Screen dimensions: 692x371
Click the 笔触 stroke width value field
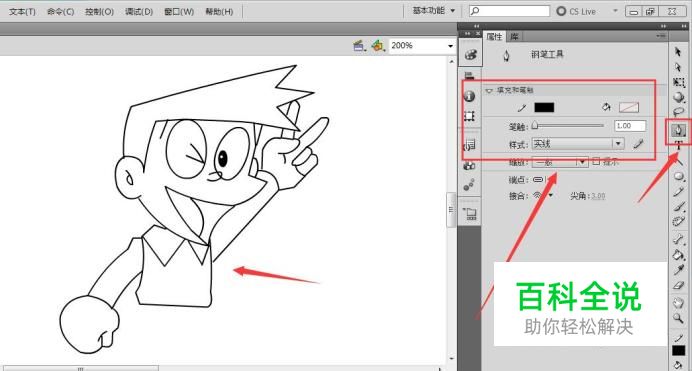[x=630, y=126]
